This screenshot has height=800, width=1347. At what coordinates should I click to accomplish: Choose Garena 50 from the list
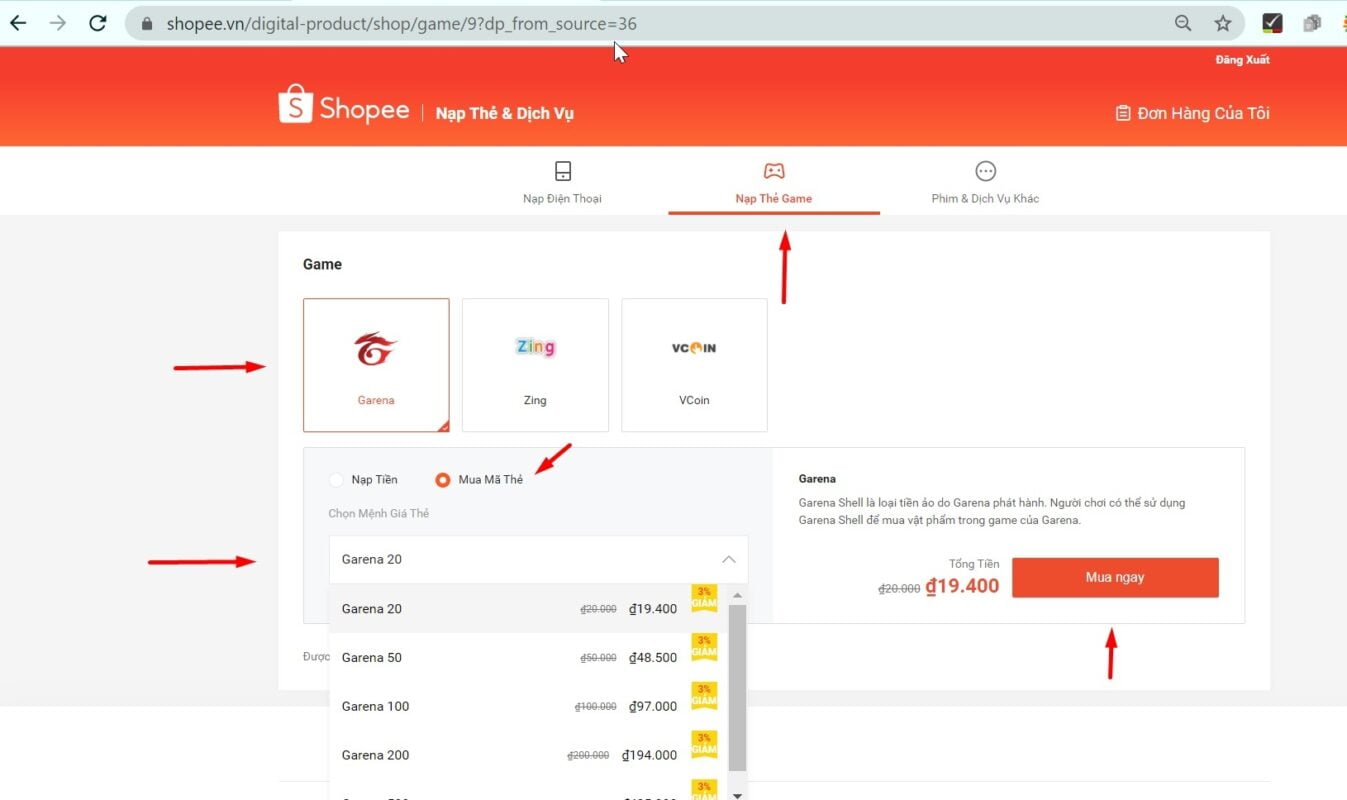coord(529,657)
